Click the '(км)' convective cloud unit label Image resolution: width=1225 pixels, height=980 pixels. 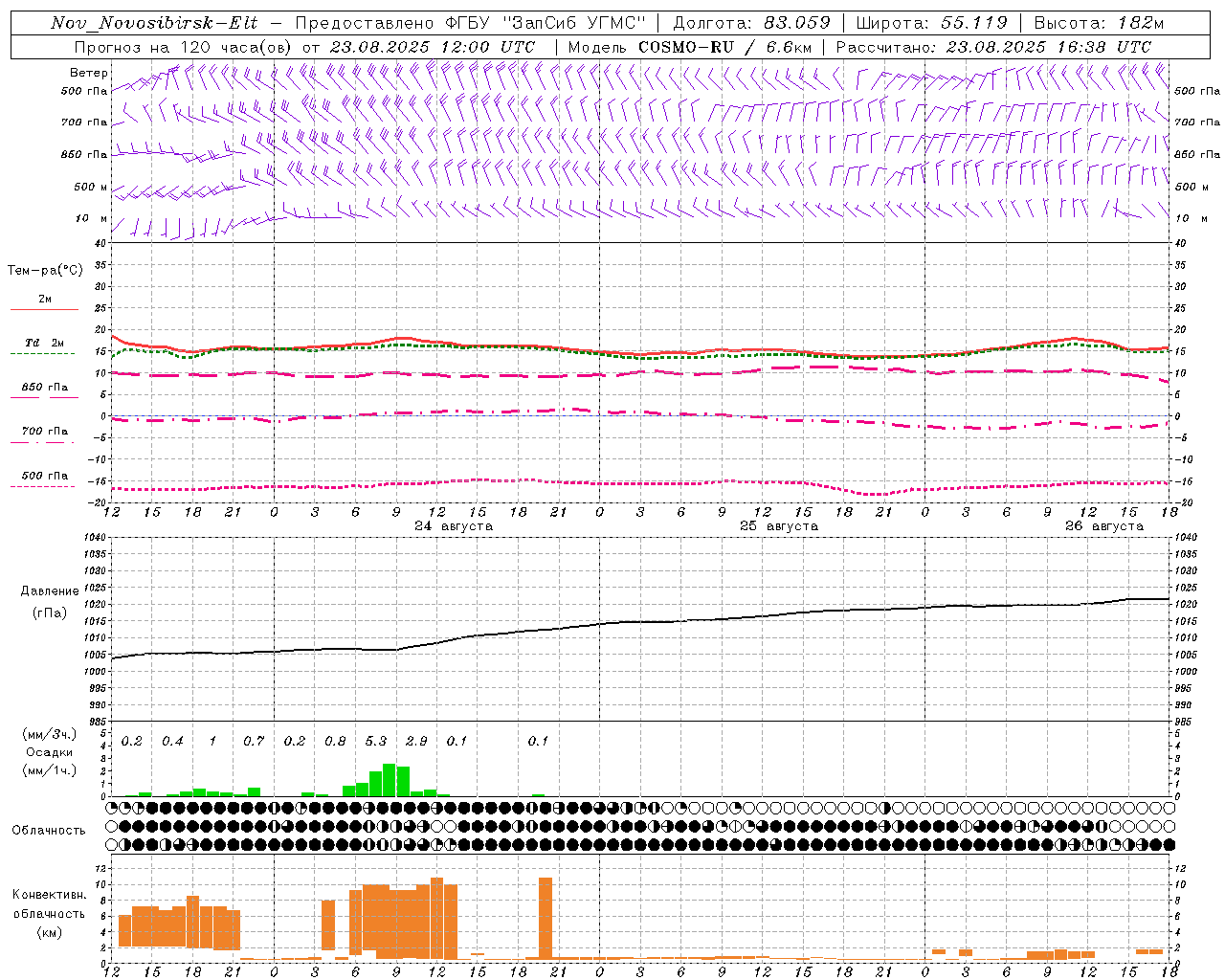49,932
